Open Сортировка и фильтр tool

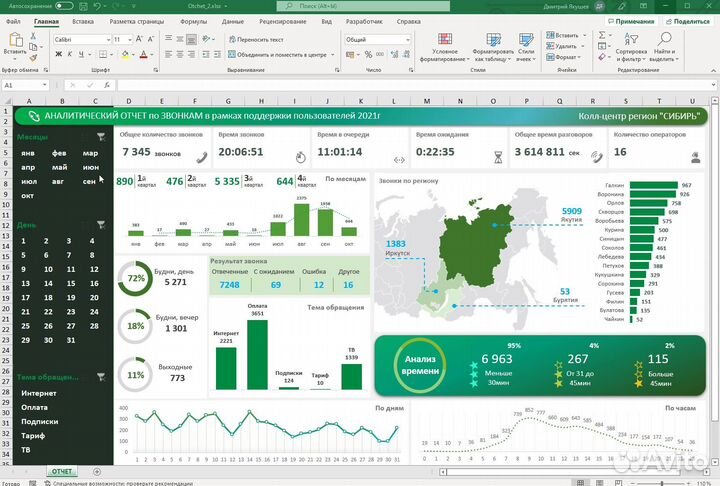[631, 48]
